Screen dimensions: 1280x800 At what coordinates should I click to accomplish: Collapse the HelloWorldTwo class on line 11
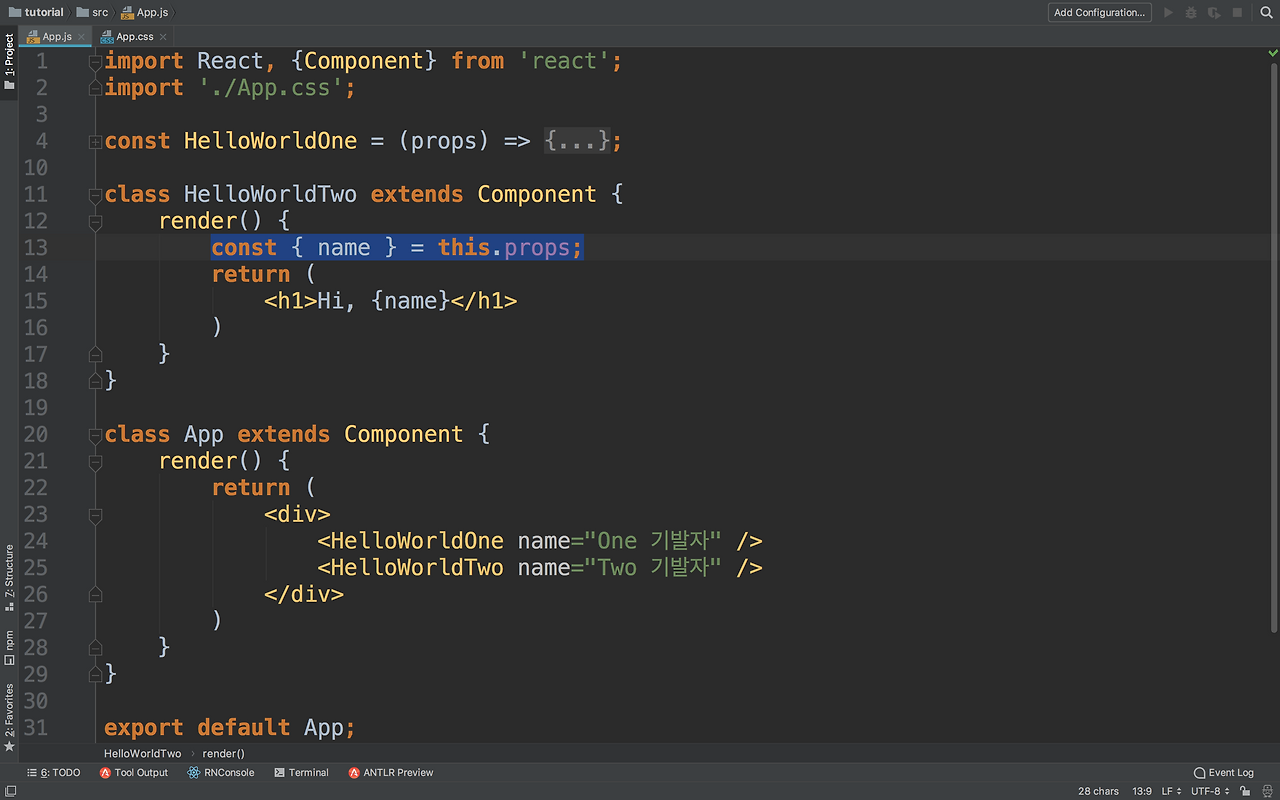click(96, 195)
